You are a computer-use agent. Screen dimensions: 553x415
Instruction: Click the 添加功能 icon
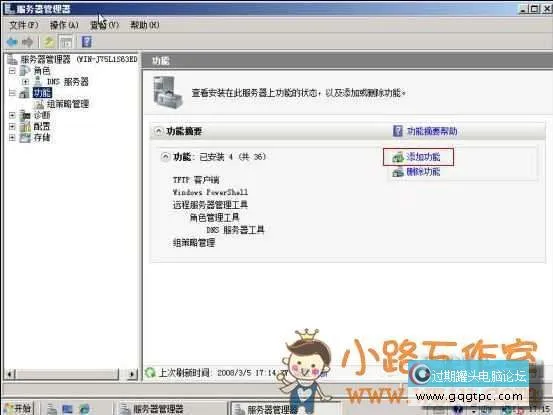398,157
